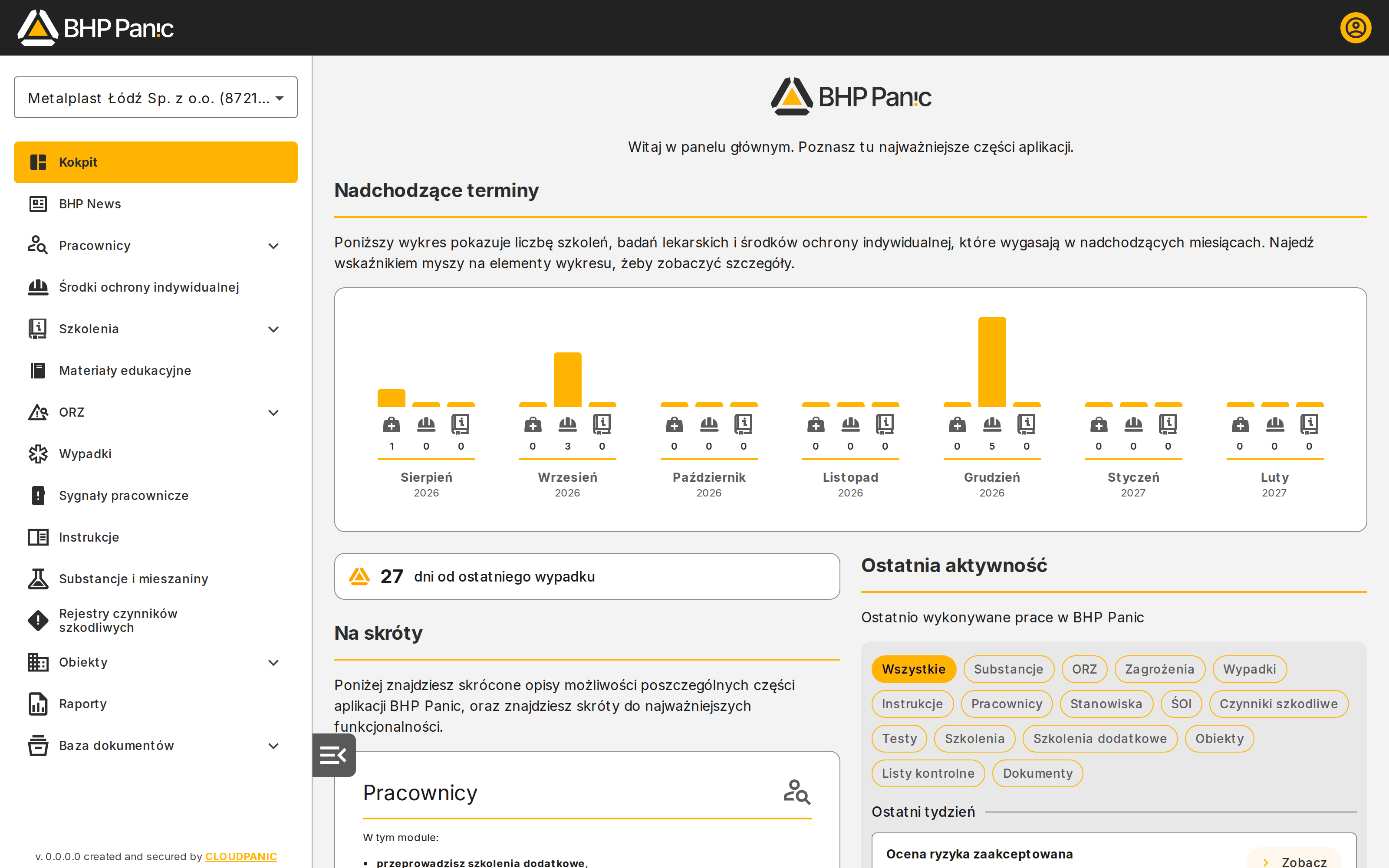The height and width of the screenshot is (868, 1389).
Task: Filter activity by Listy kontrolne
Action: pyautogui.click(x=928, y=773)
